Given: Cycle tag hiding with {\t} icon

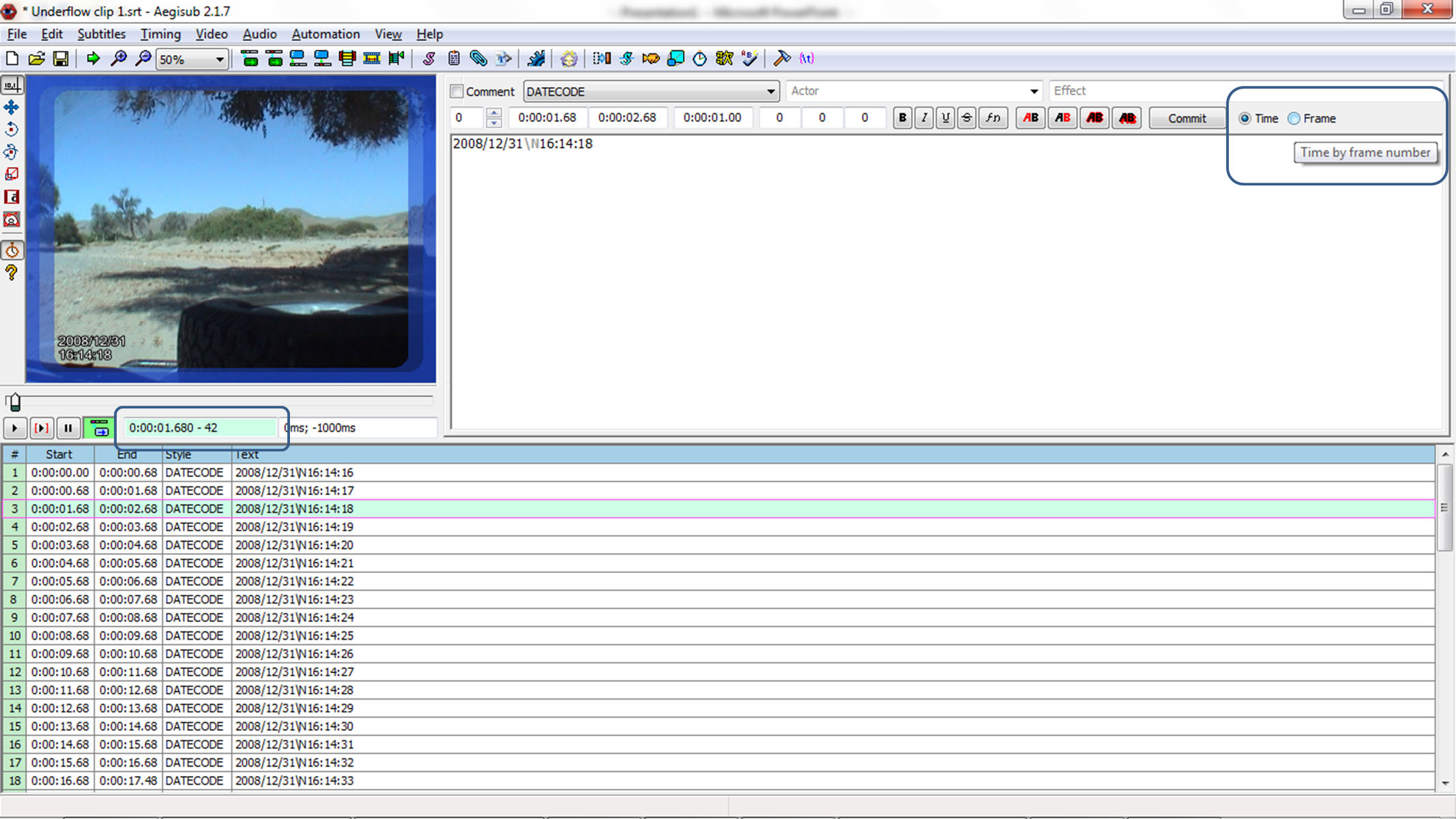Looking at the screenshot, I should click(806, 59).
